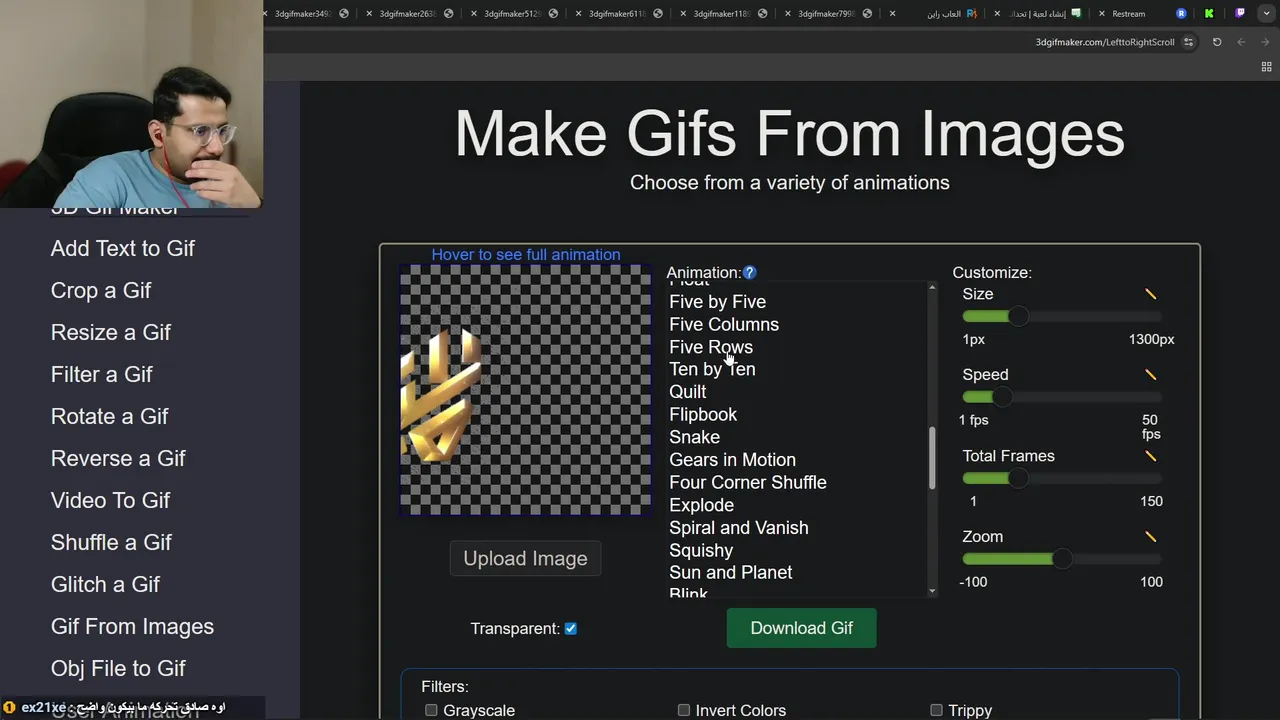Screen dimensions: 1280x720
Task: Edit Total Frames value with pencil icon
Action: pyautogui.click(x=1150, y=456)
